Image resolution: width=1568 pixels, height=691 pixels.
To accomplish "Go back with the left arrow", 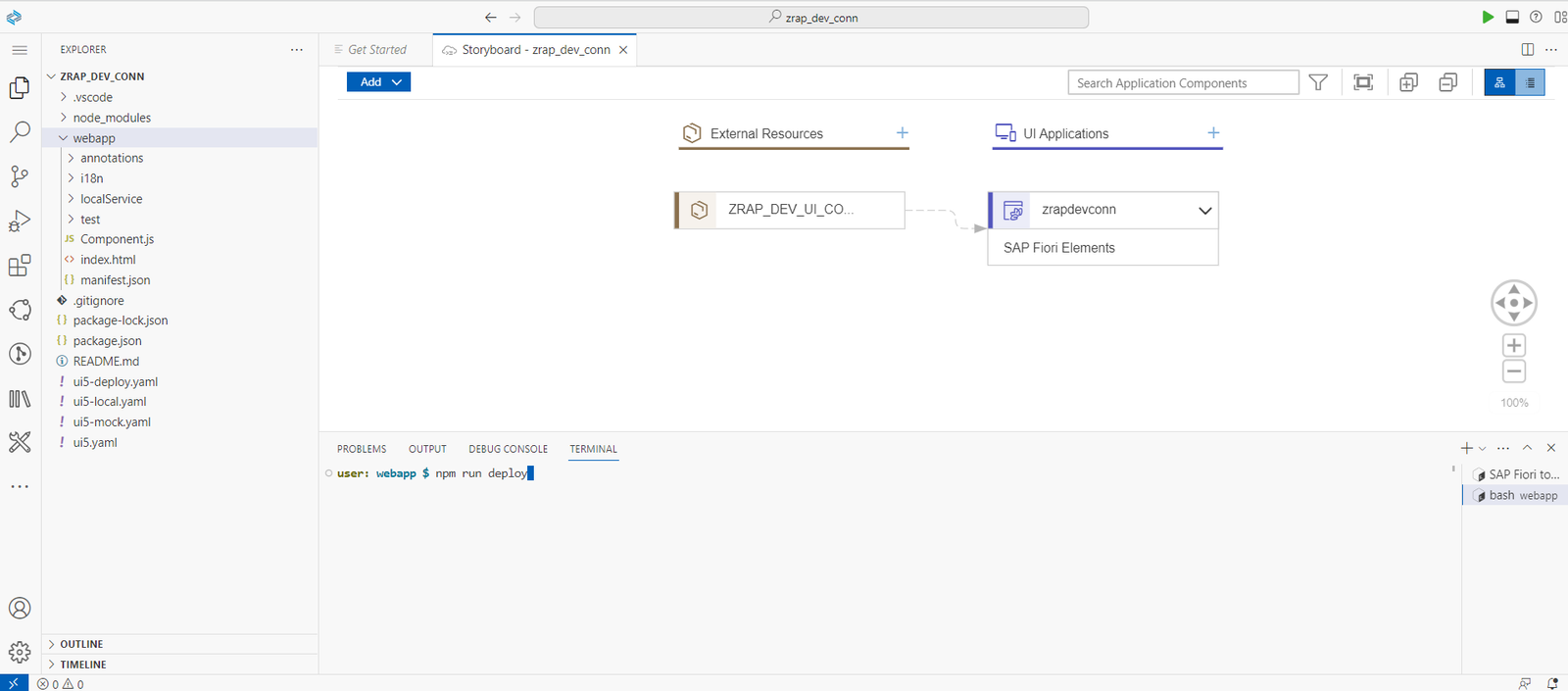I will 491,18.
